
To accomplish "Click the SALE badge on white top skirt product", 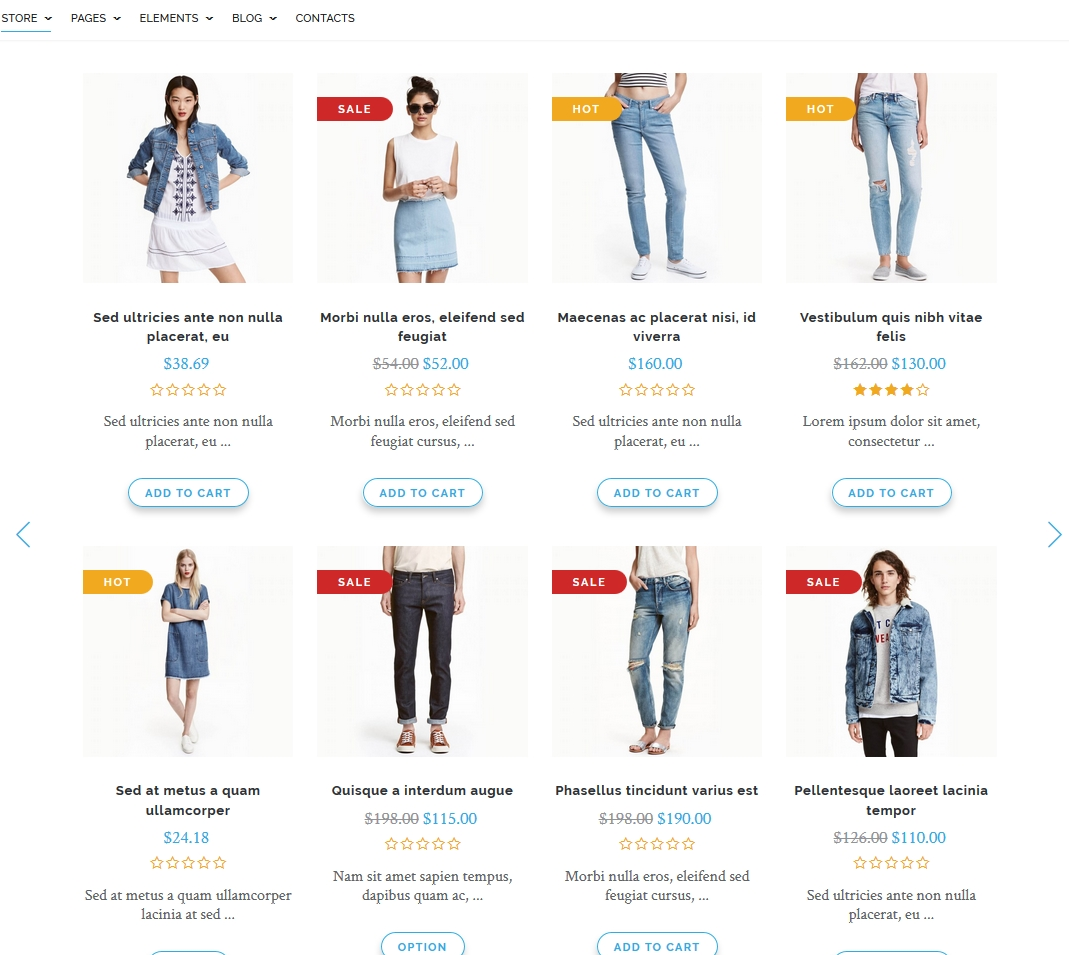I will point(355,109).
